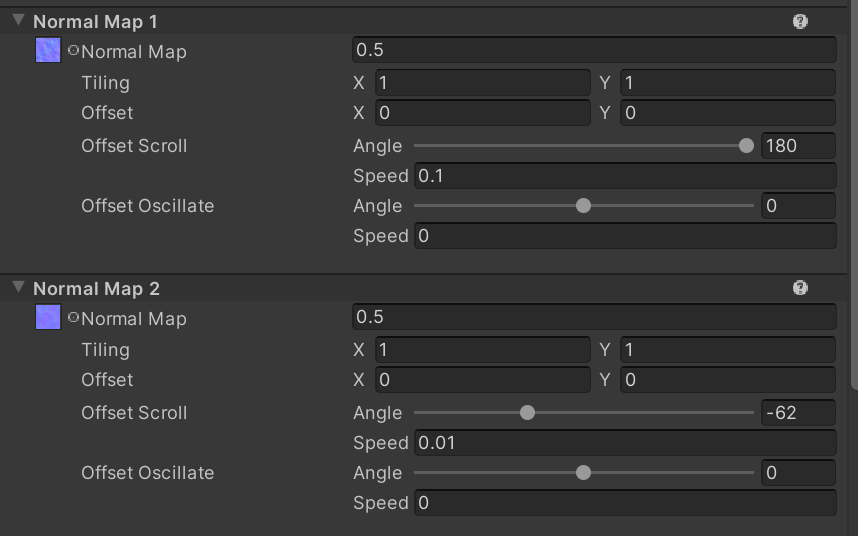Open texture picker for Normal Map 1

(73, 50)
